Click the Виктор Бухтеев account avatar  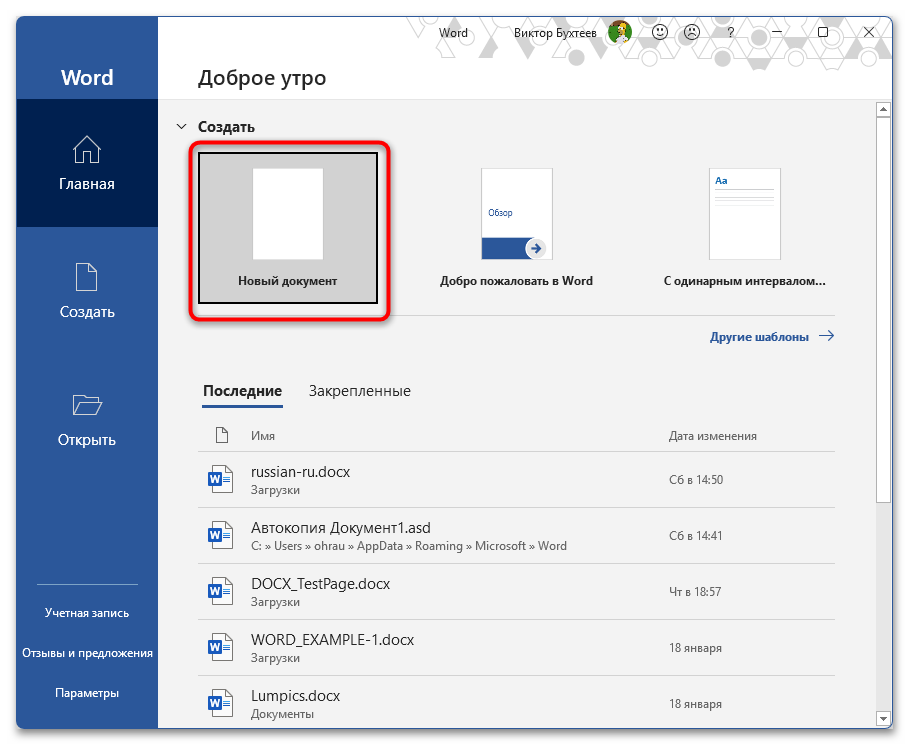point(619,32)
